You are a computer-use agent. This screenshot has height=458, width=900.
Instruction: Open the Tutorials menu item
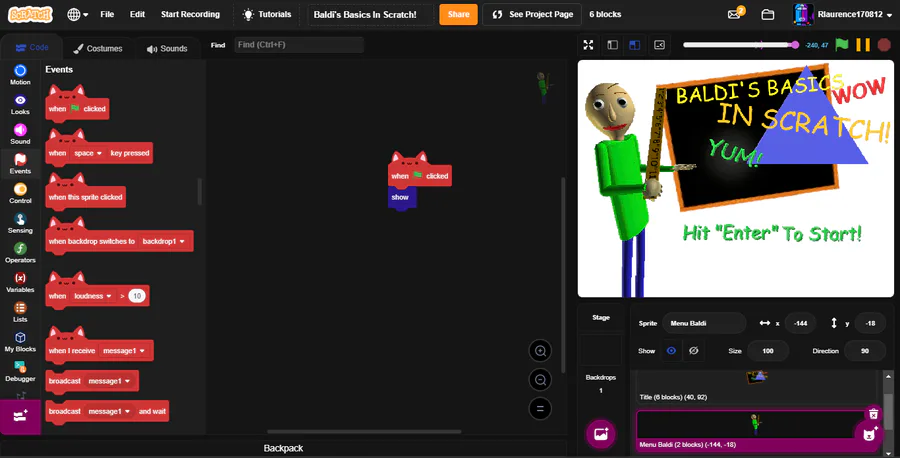pyautogui.click(x=267, y=14)
